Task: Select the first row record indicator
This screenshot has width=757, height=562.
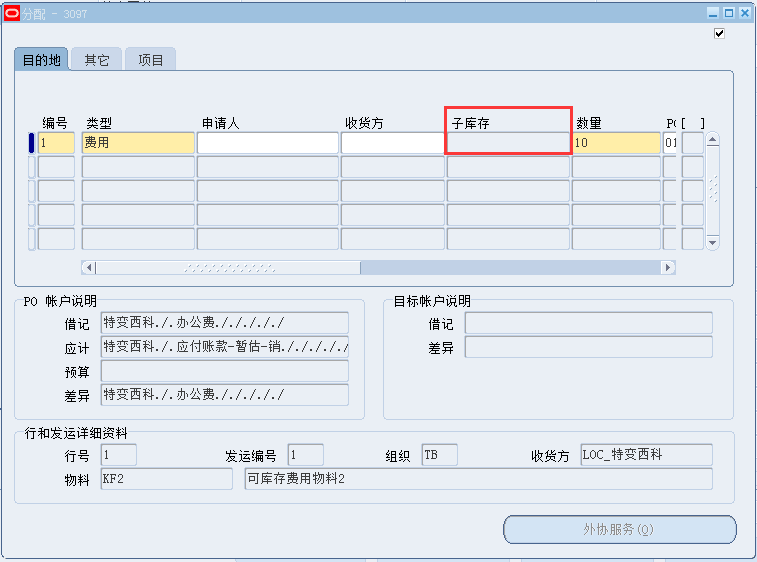Action: tap(32, 142)
